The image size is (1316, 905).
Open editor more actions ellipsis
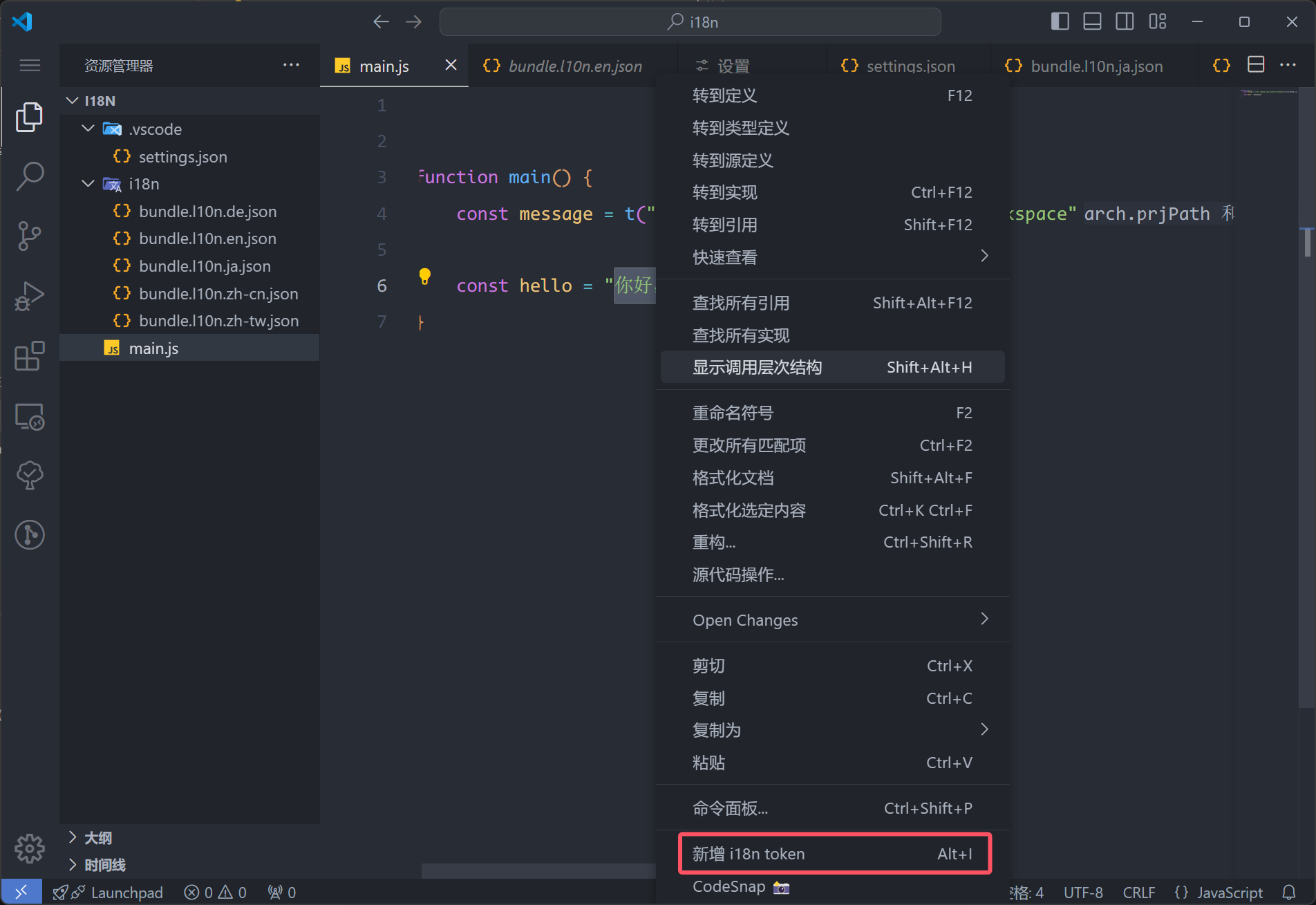tap(1288, 65)
